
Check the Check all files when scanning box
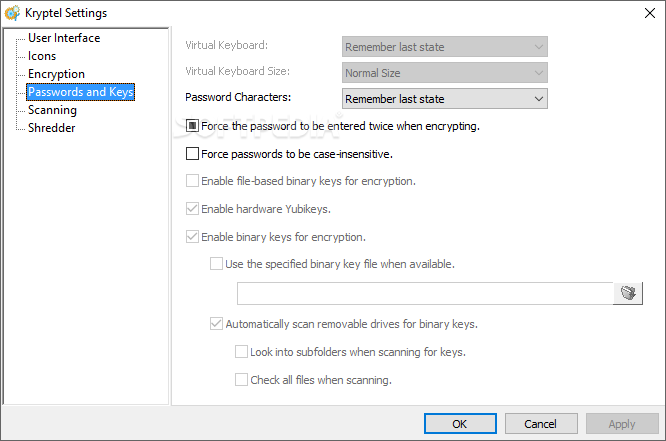[241, 379]
